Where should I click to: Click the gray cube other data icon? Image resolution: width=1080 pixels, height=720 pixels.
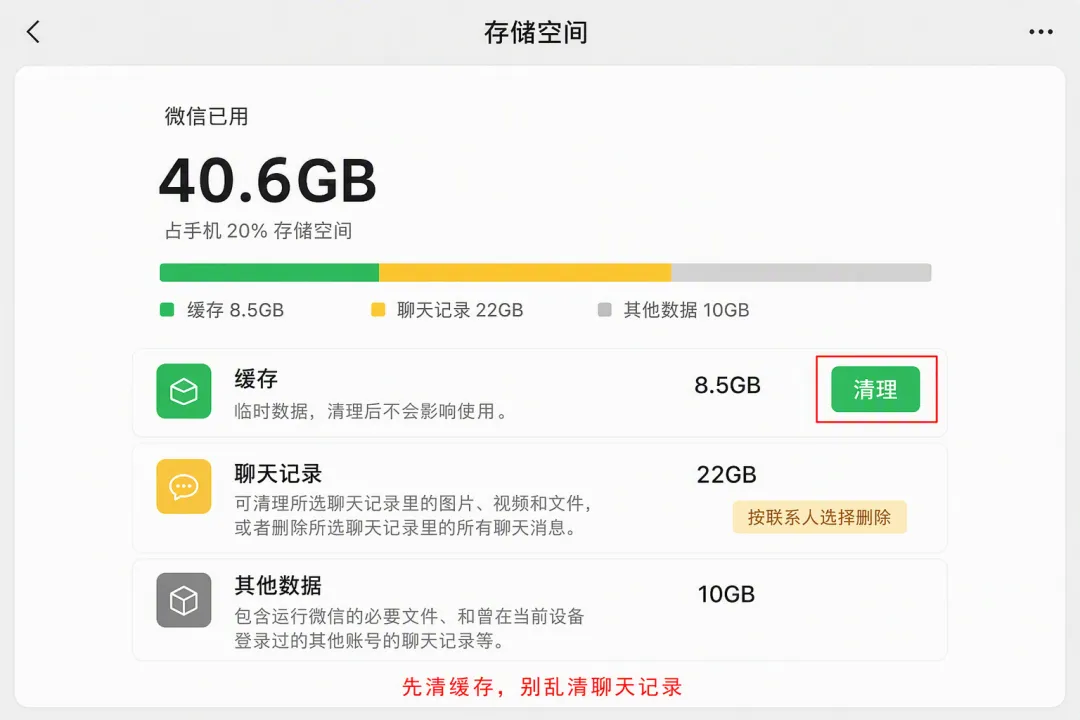pyautogui.click(x=183, y=599)
